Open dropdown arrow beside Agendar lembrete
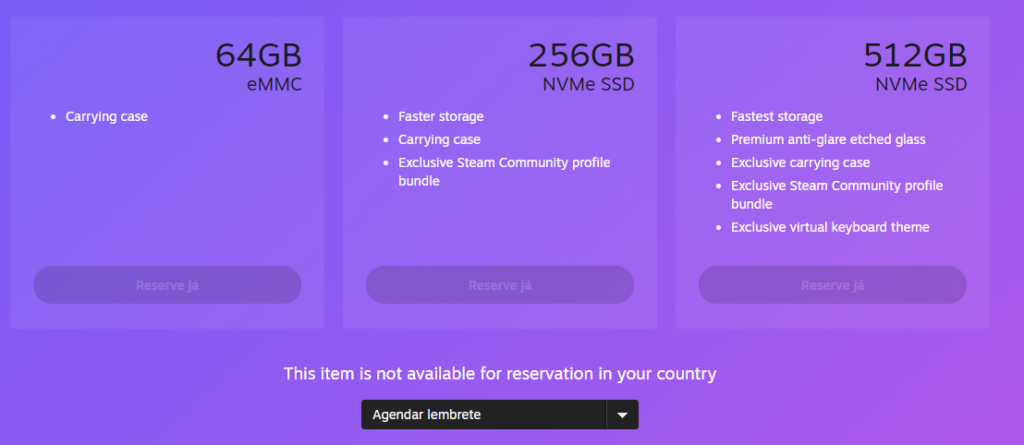Image resolution: width=1024 pixels, height=445 pixels. coord(622,414)
